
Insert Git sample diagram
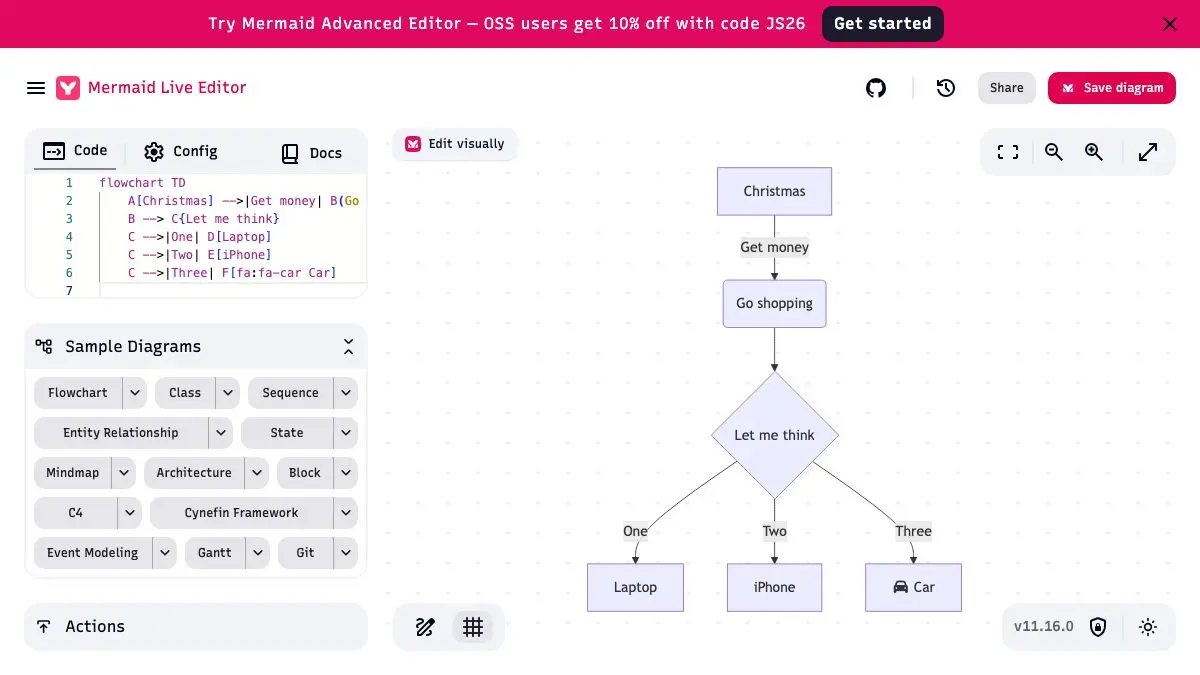305,553
